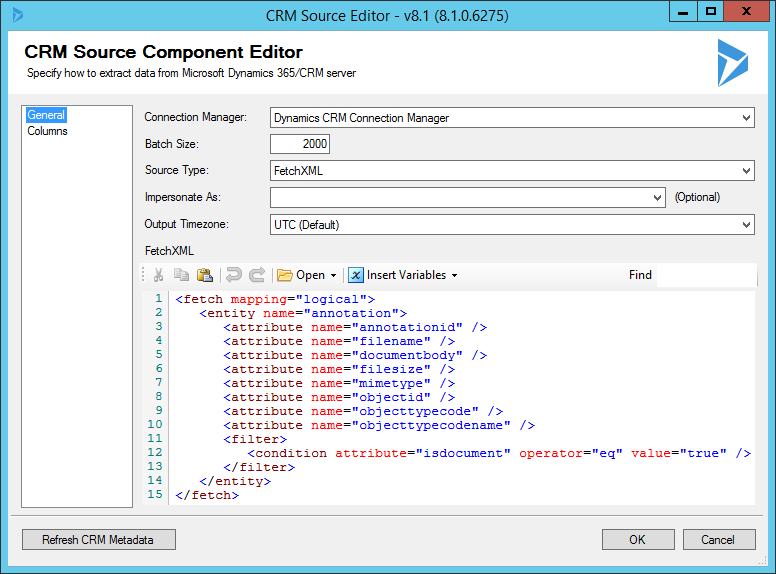776x574 pixels.
Task: Click the Undo arrow icon
Action: (x=234, y=275)
